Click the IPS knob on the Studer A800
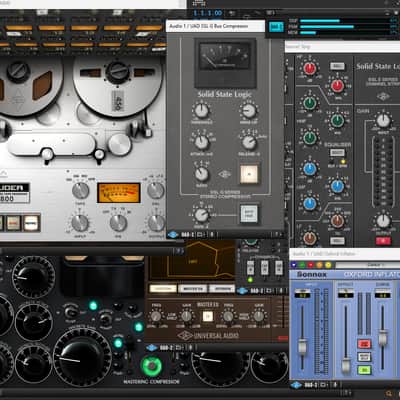400x400 pixels. click(x=118, y=223)
